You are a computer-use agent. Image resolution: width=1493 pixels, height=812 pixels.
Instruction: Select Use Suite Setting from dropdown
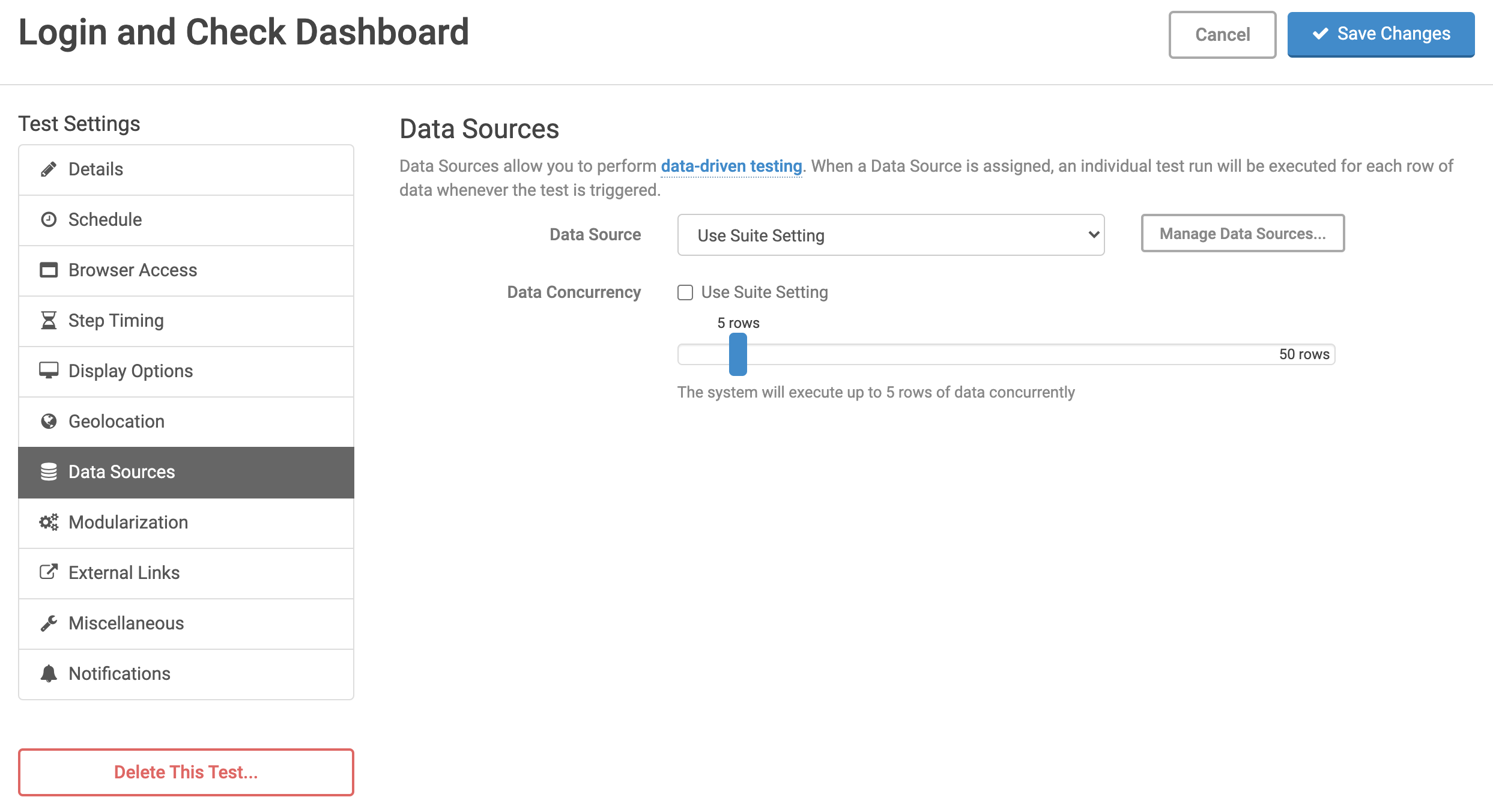click(x=891, y=234)
